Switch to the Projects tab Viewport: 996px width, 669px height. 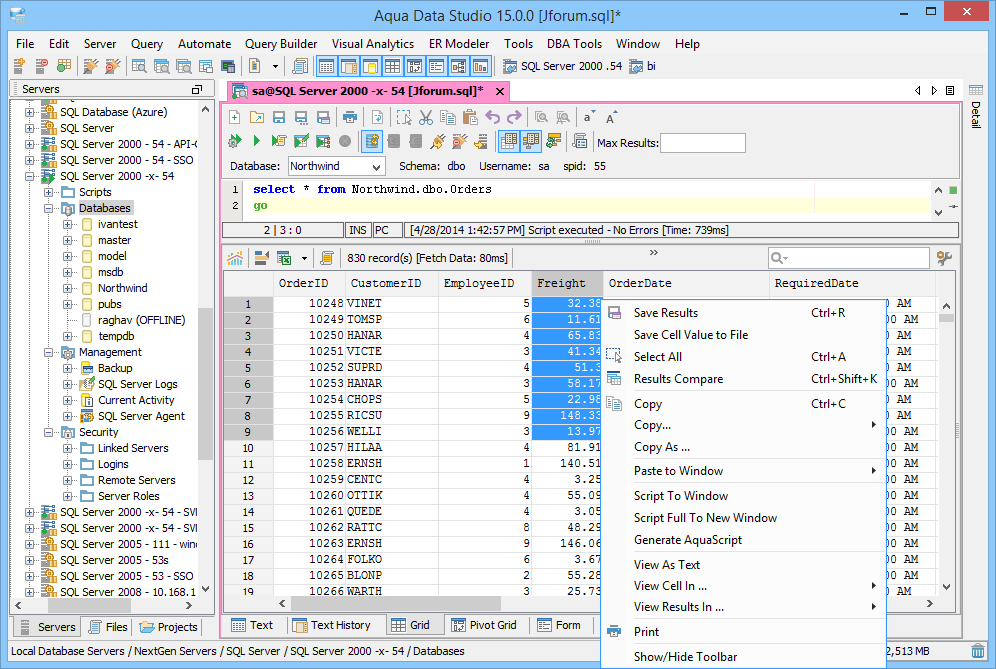tap(169, 627)
